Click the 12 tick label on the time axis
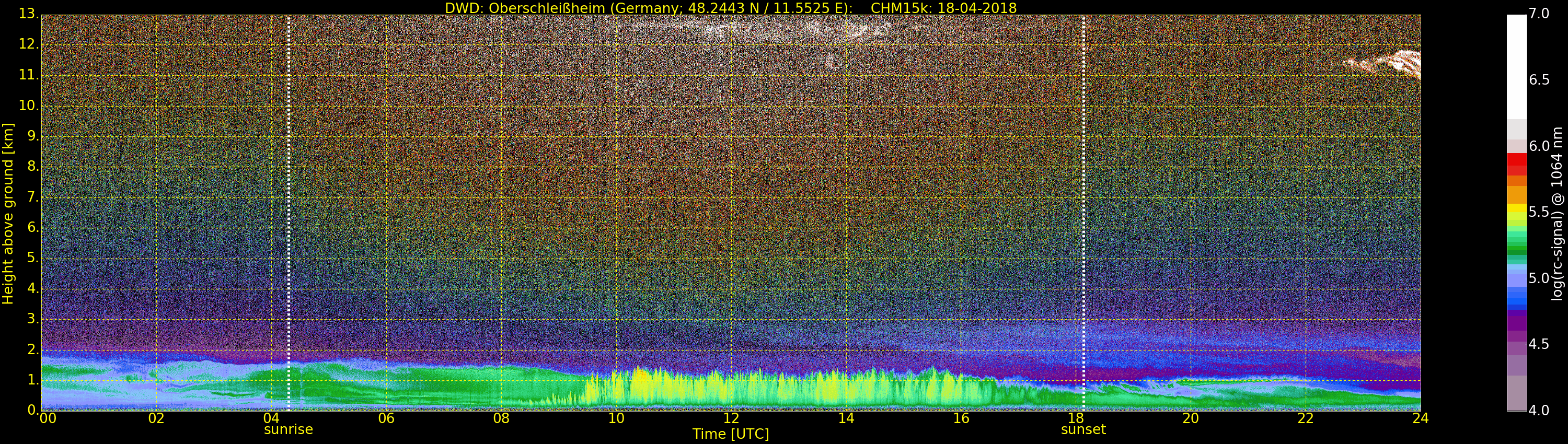Viewport: 1568px width, 444px height. (x=731, y=418)
